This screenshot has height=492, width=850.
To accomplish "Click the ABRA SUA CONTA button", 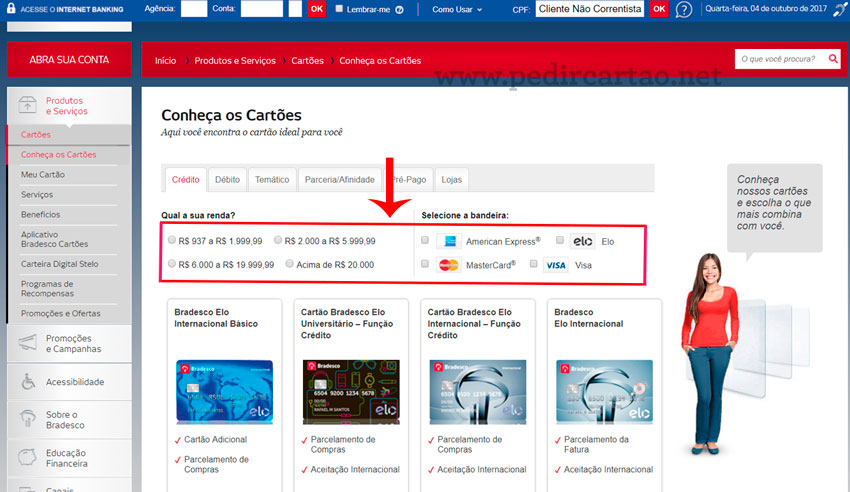I will (x=69, y=60).
